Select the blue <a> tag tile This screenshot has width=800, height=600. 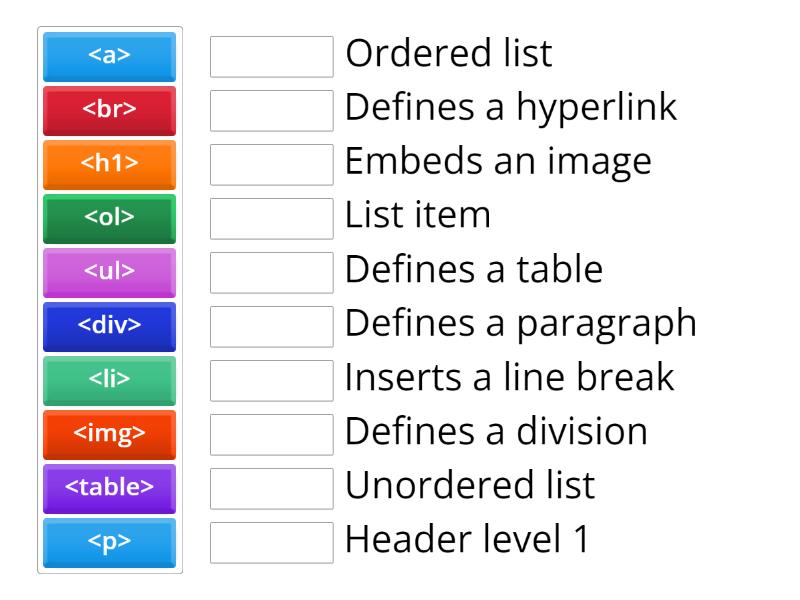click(x=109, y=57)
